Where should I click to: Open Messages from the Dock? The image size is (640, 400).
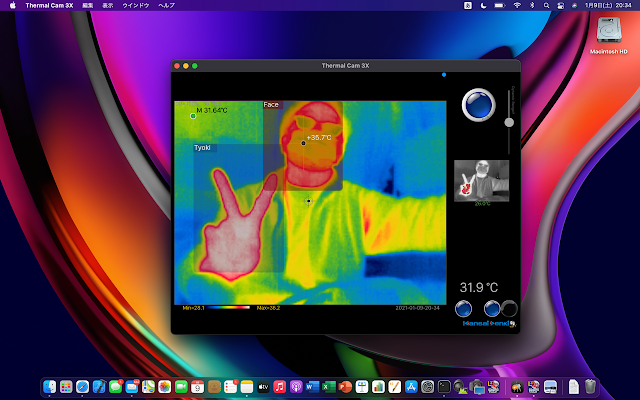tap(116, 386)
